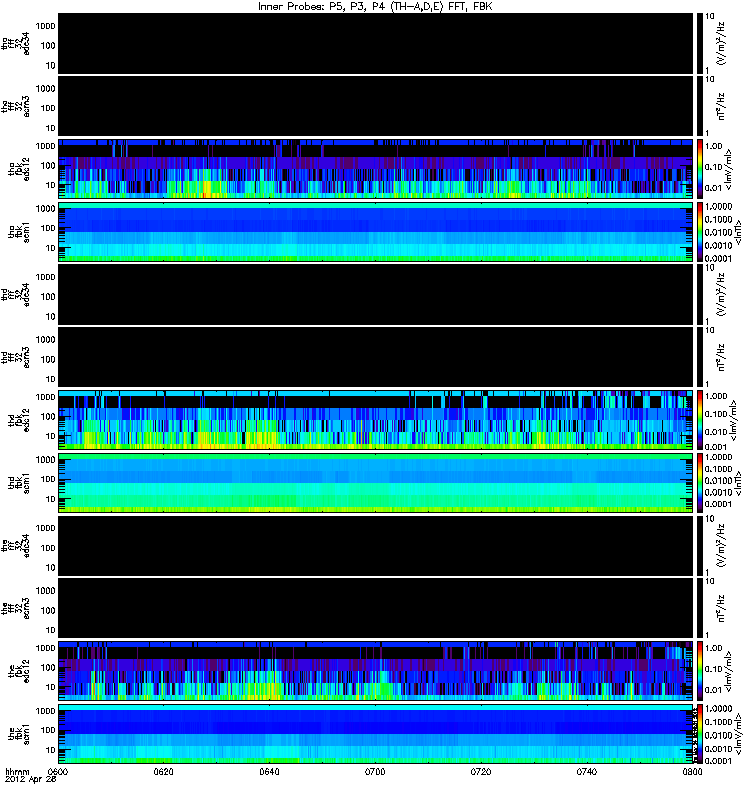
Task: Click the the fbk scm1 color bar
Action: [x=699, y=735]
